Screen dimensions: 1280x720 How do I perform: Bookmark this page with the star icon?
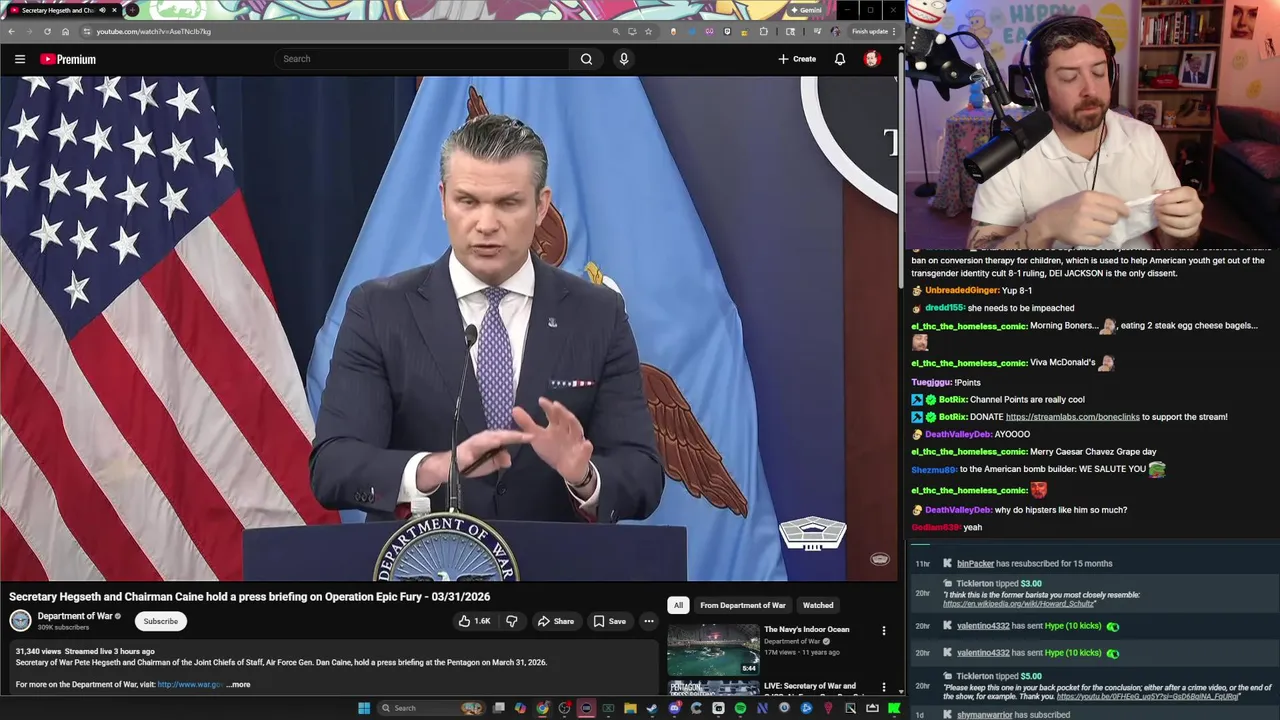coord(648,31)
